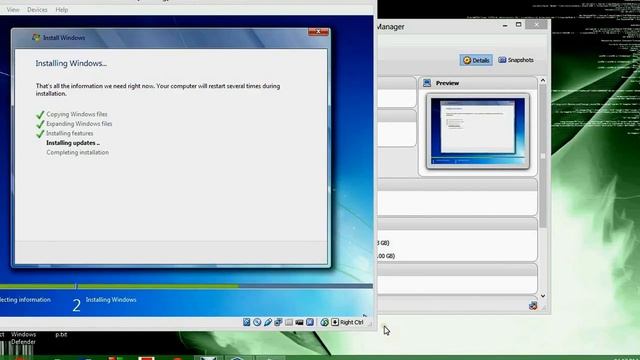Click the hard disk activity indicator icon

click(x=247, y=322)
